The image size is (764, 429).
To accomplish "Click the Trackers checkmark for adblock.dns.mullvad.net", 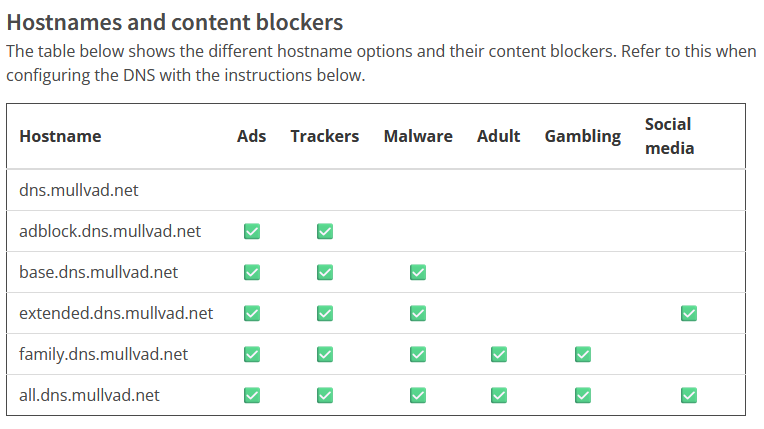I will pos(325,231).
